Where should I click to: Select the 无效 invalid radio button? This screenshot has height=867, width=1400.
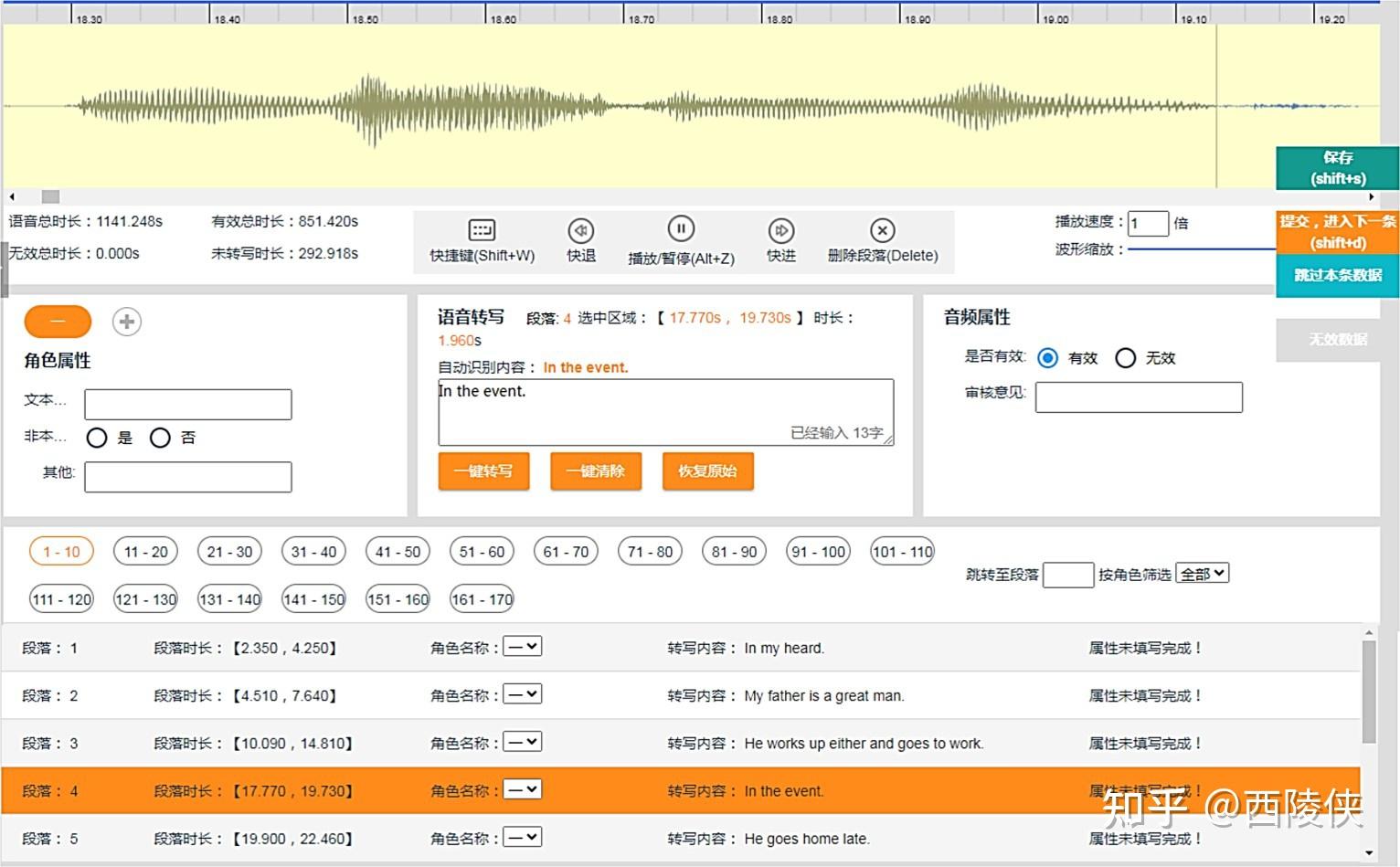(x=1125, y=358)
